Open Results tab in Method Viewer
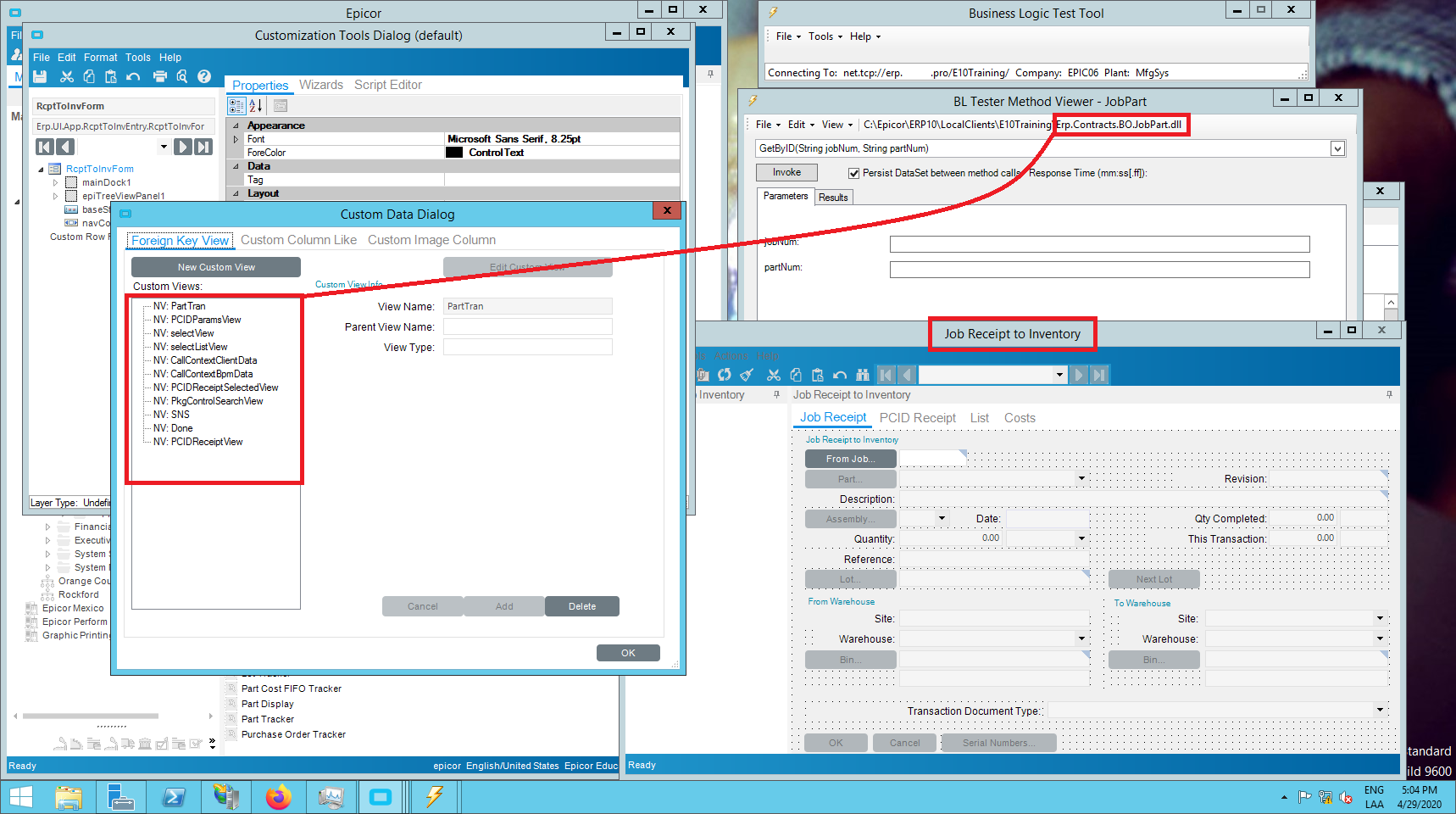The image size is (1456, 814). click(x=833, y=197)
